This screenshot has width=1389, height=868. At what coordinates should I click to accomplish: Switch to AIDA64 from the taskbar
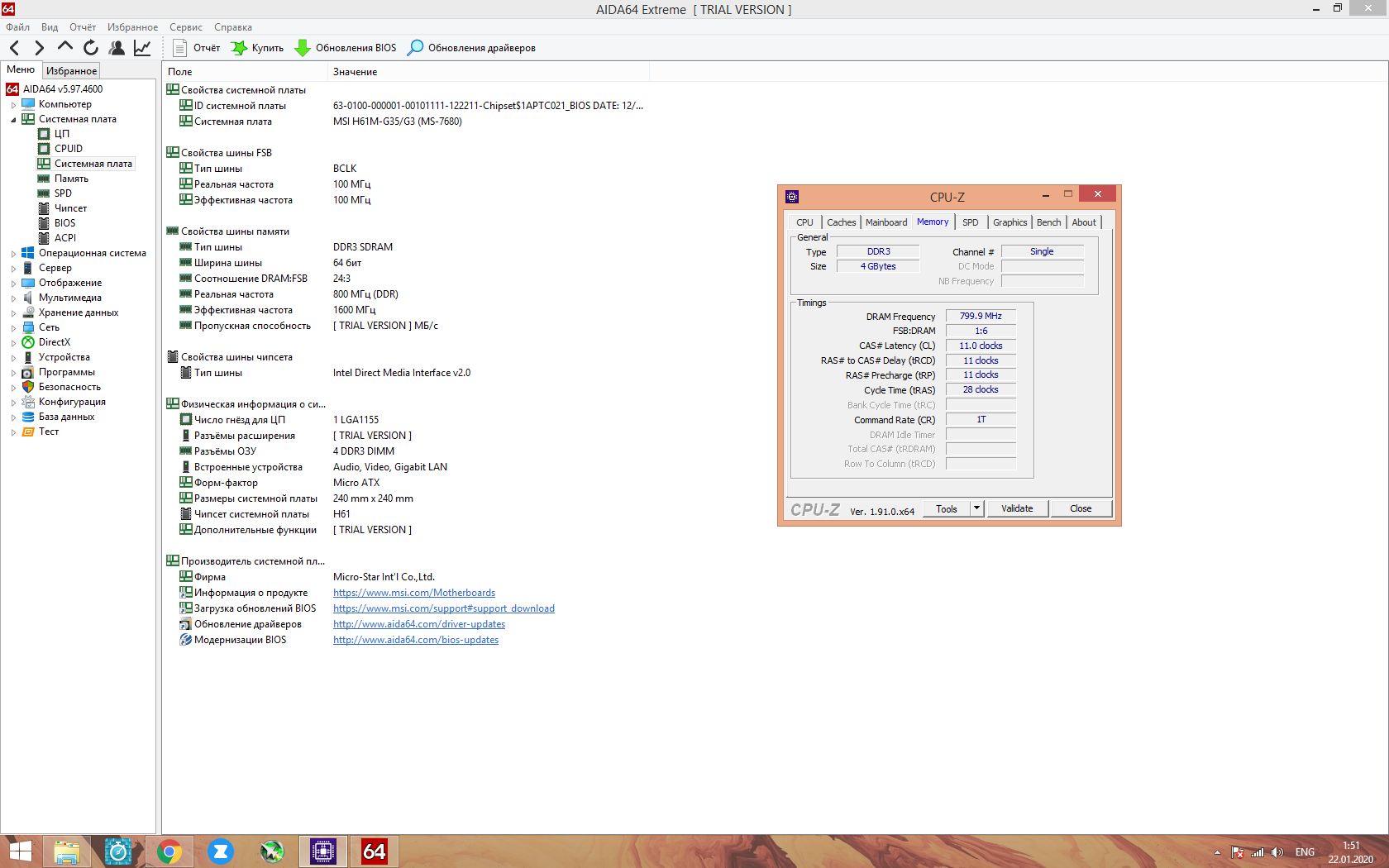tap(375, 851)
